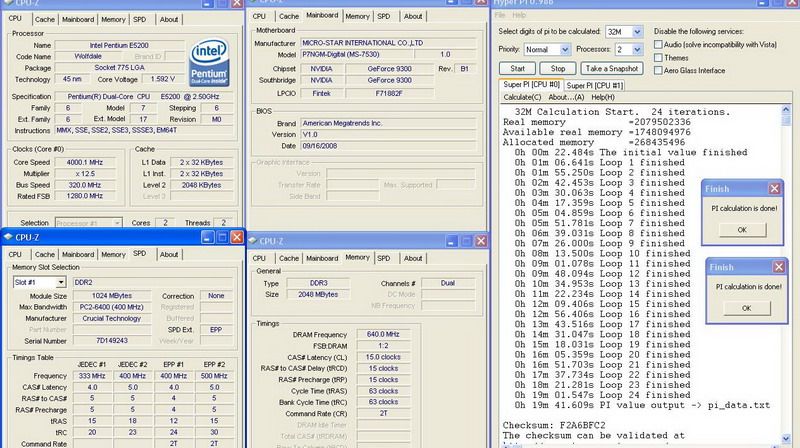800x448 pixels.
Task: Close the upper Finish dialog with its X
Action: [x=774, y=189]
